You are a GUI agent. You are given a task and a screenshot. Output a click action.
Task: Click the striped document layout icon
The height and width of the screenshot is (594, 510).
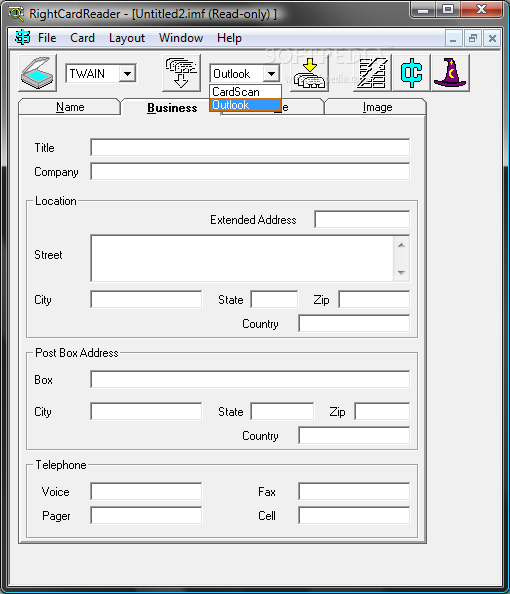tap(372, 73)
